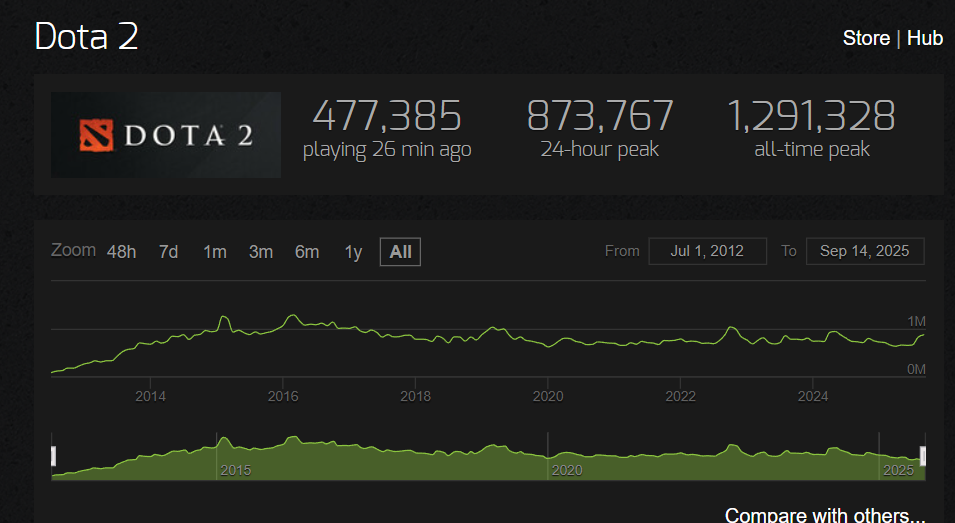
Task: Click the Zoom label
Action: (73, 250)
